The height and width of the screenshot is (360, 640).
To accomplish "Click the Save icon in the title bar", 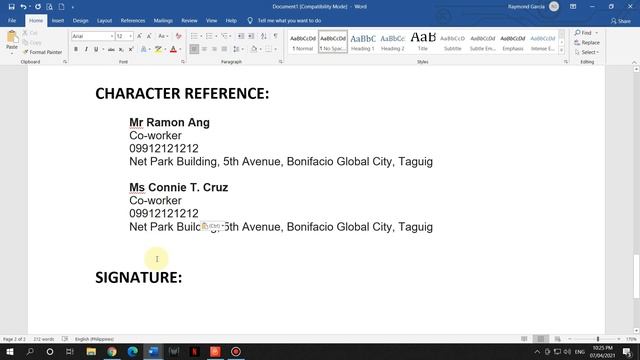I will pyautogui.click(x=11, y=7).
